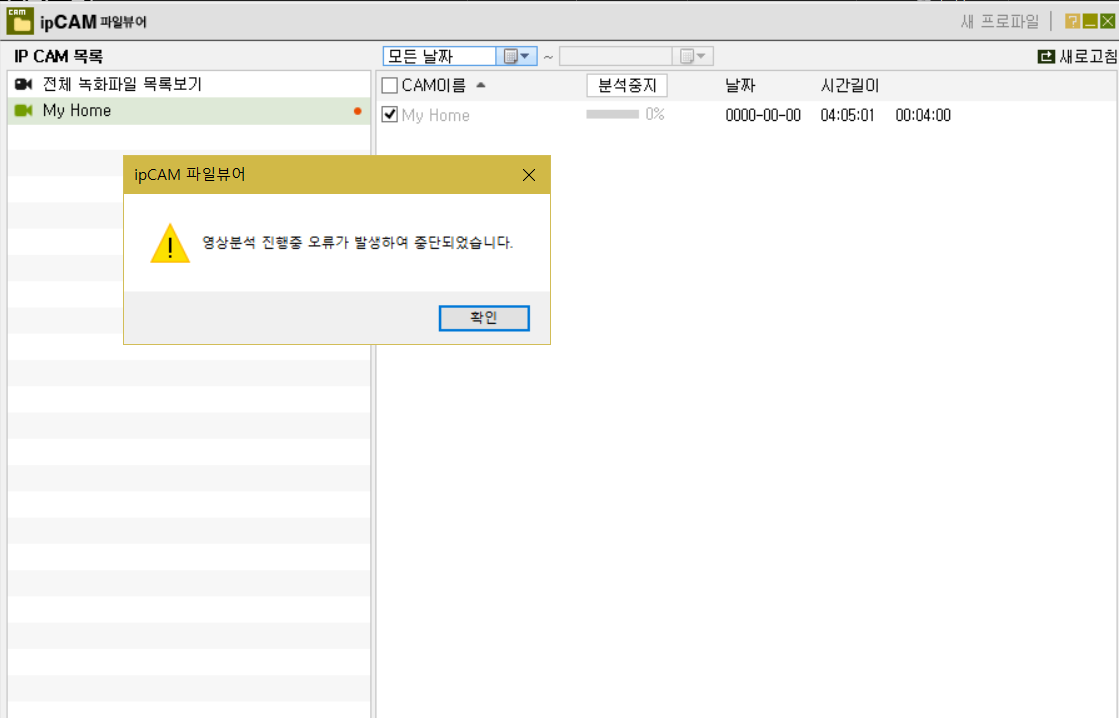Click the orange status dot on My Home
The width and height of the screenshot is (1119, 718).
click(x=358, y=111)
